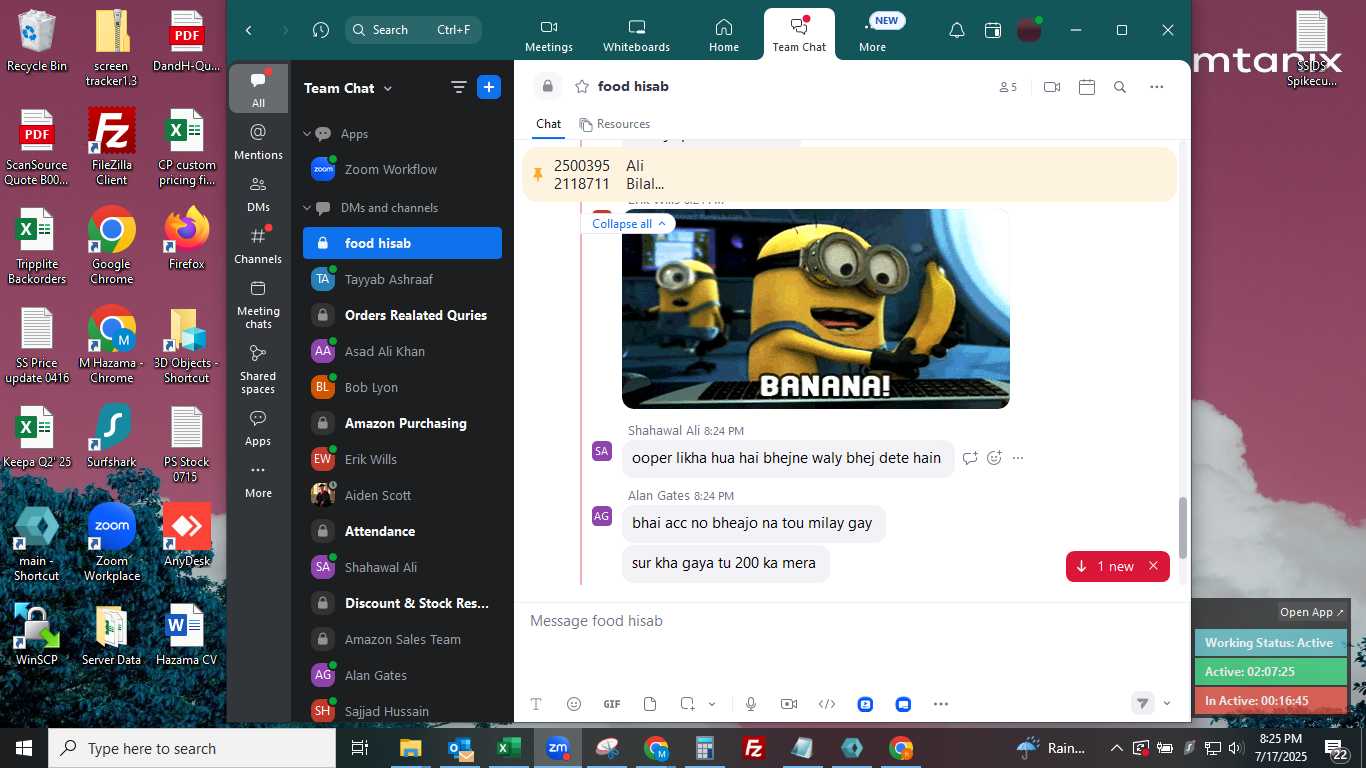Collapse the Apps section
Viewport: 1366px width, 768px height.
pyautogui.click(x=308, y=133)
